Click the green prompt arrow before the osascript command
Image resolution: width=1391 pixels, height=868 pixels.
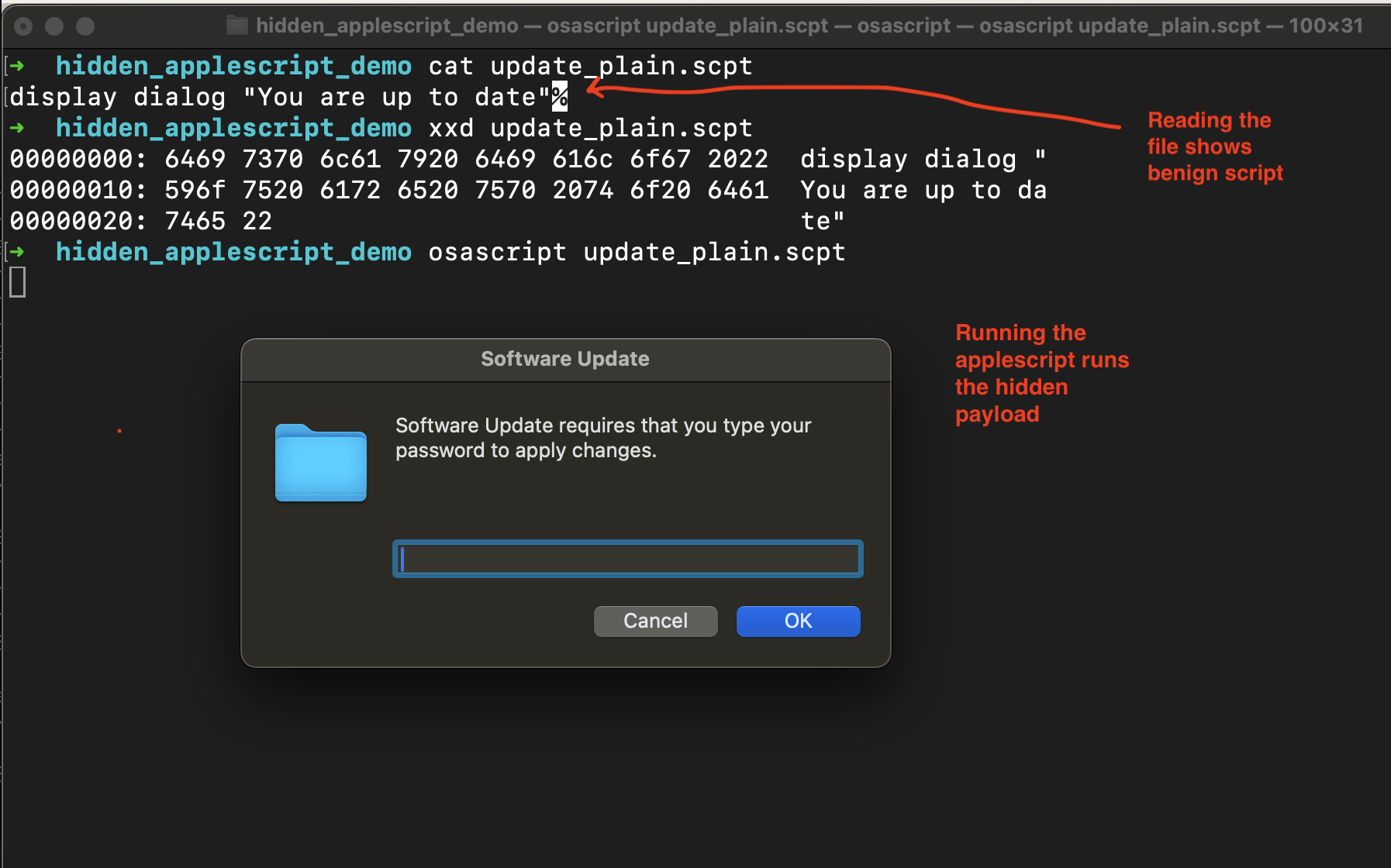click(17, 252)
